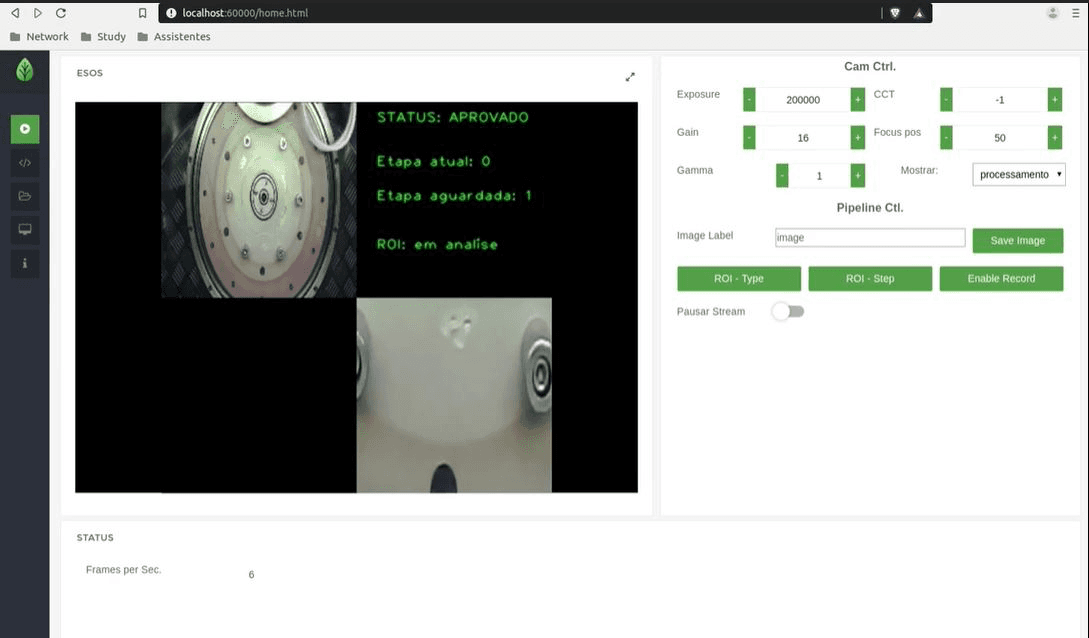Open the code view sidebar icon
The height and width of the screenshot is (638, 1089).
coord(25,162)
